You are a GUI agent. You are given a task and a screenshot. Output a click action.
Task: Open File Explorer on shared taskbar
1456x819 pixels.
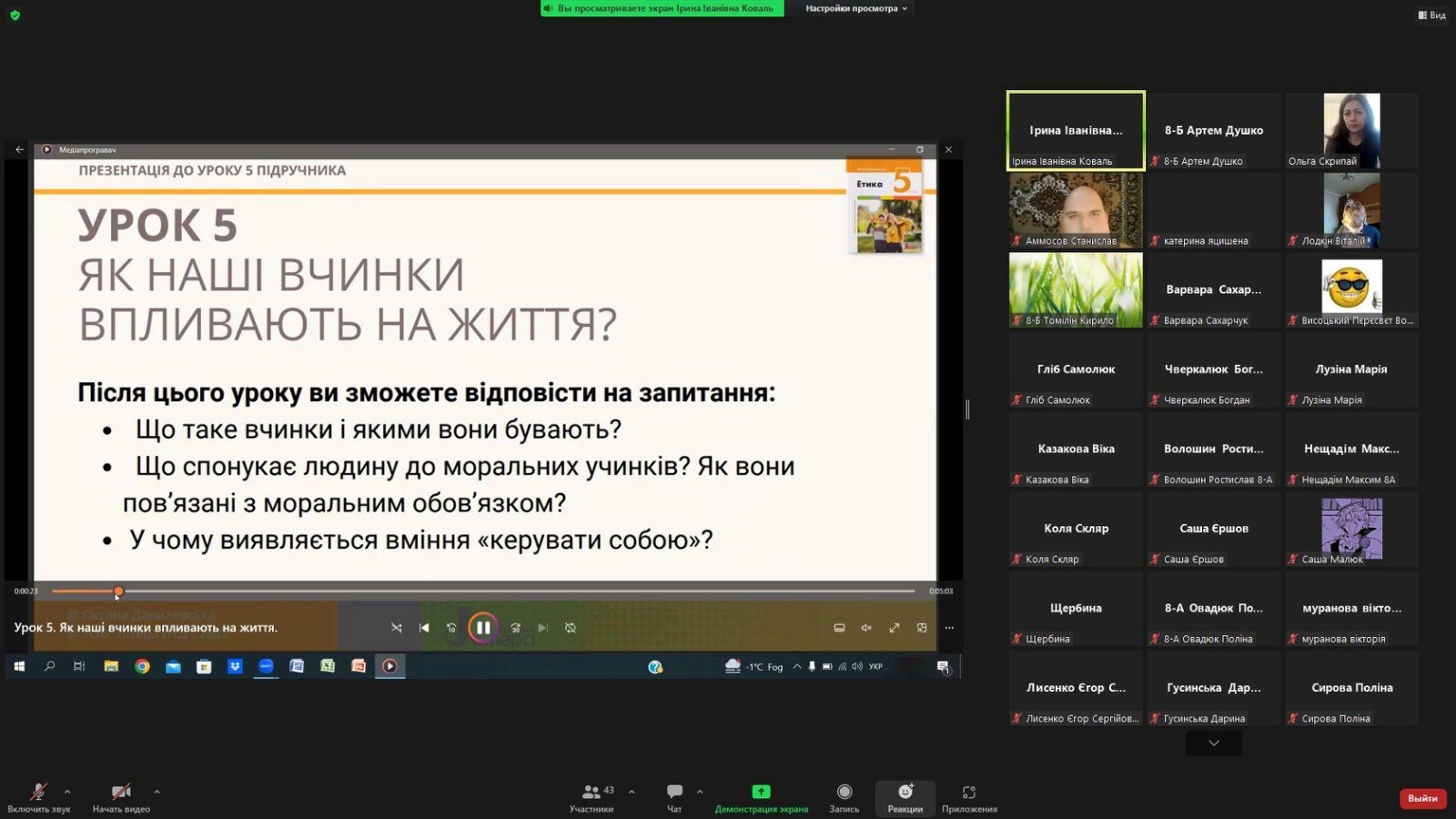pos(111,666)
